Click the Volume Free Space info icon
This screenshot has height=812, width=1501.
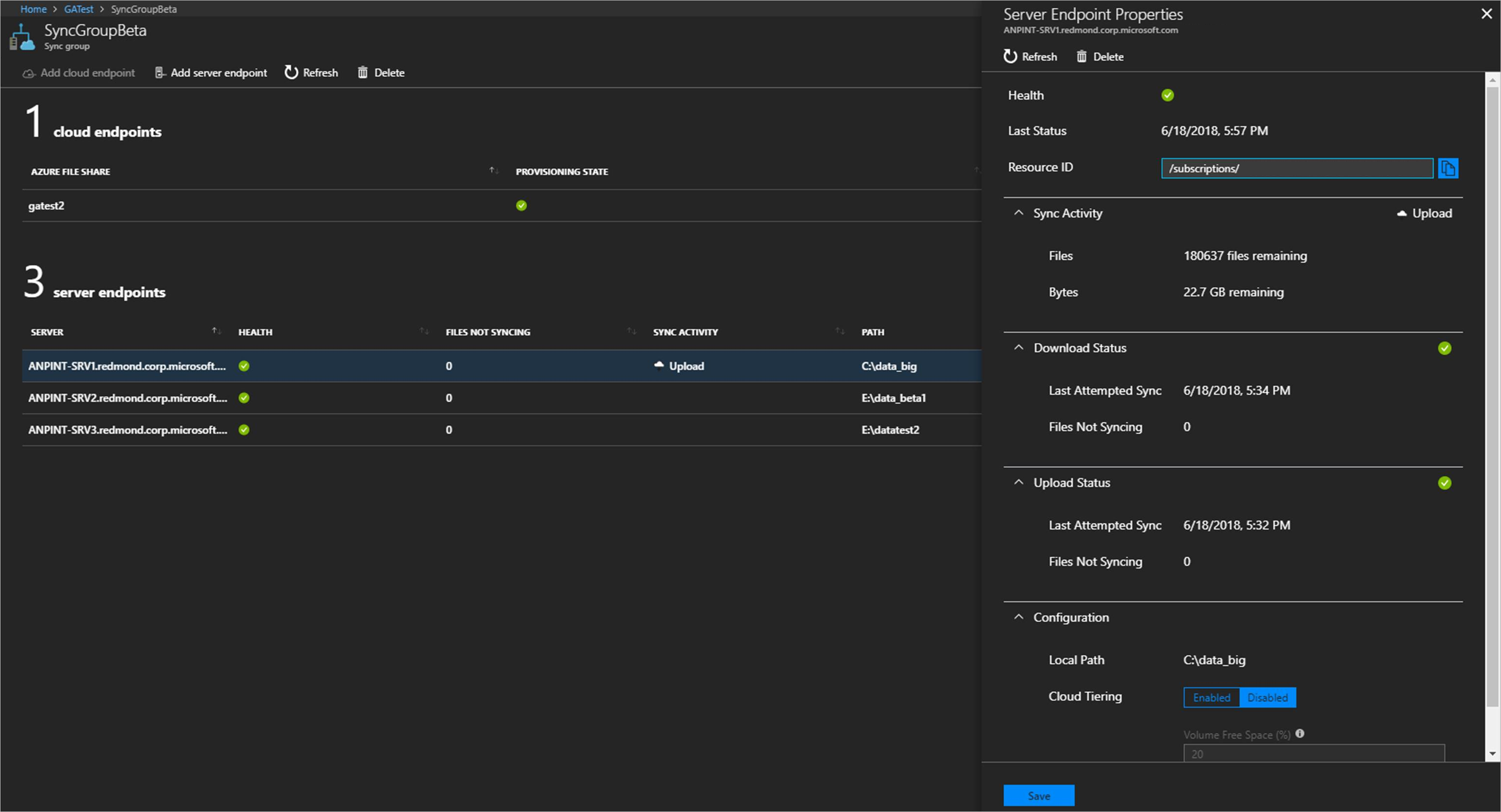click(1300, 734)
